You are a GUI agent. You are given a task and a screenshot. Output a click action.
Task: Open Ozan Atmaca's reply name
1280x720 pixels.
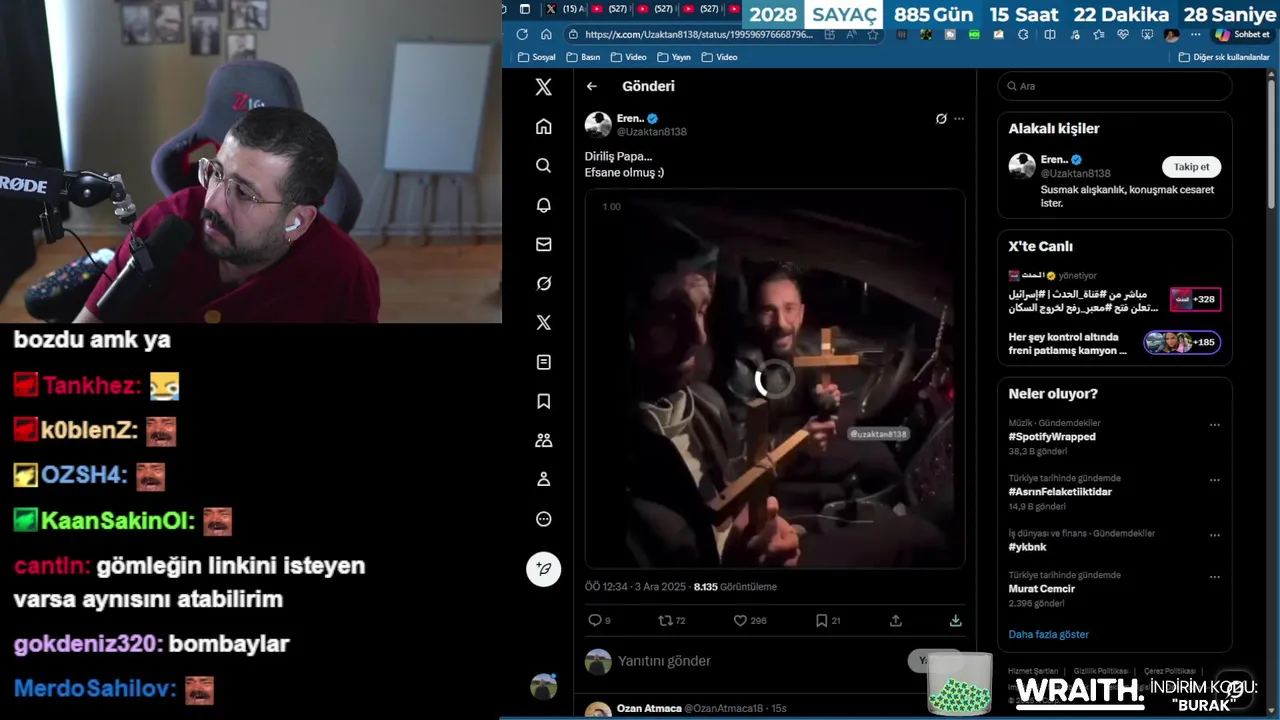point(649,708)
